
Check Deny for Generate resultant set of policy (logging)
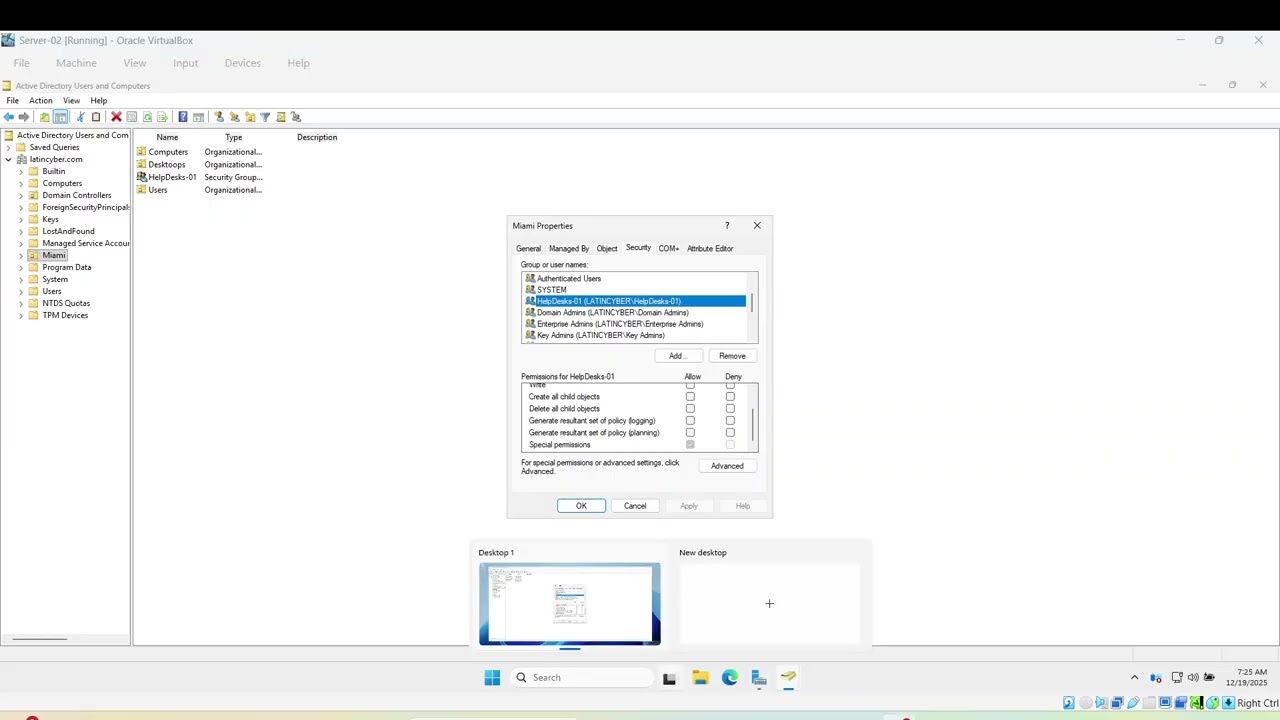pyautogui.click(x=730, y=421)
